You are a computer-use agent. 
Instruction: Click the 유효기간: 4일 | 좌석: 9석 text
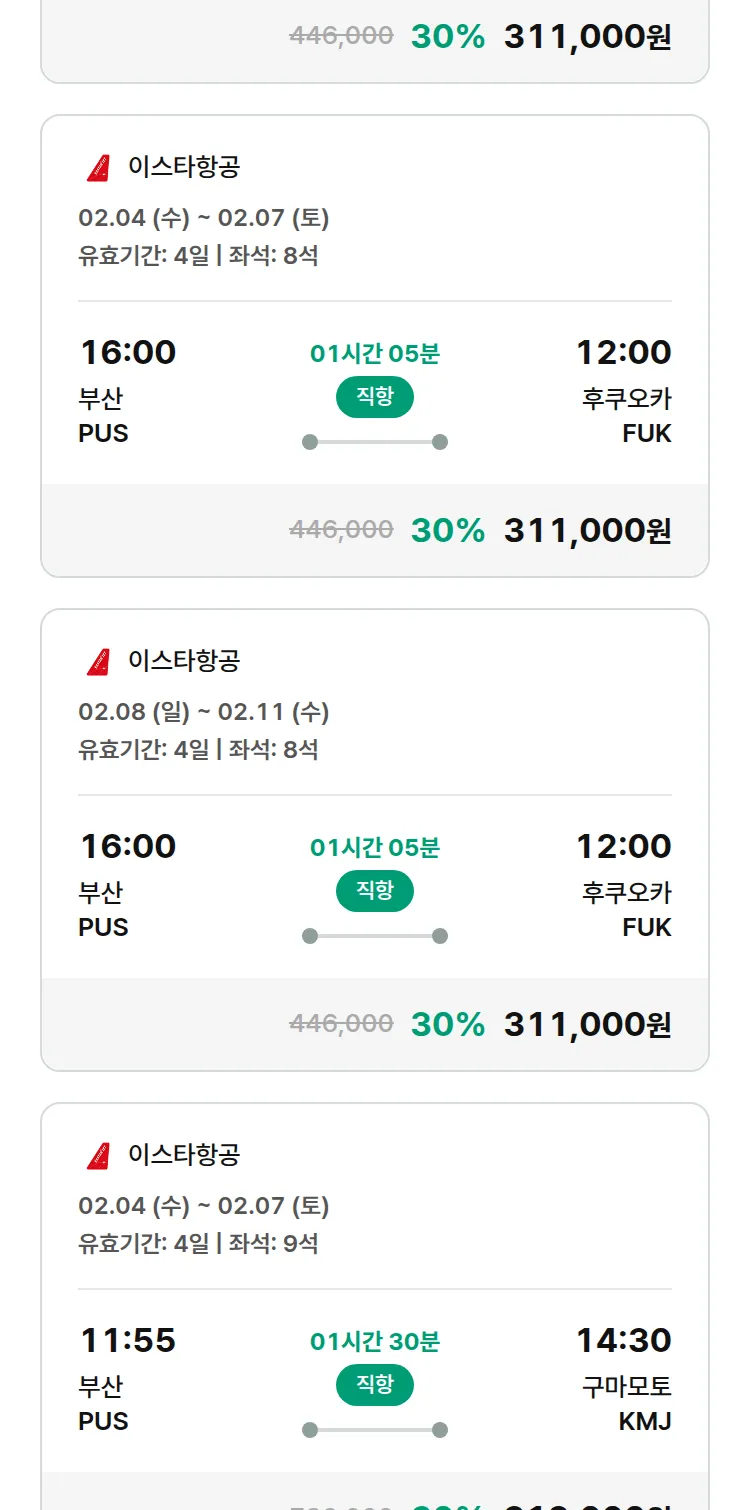pyautogui.click(x=198, y=1244)
